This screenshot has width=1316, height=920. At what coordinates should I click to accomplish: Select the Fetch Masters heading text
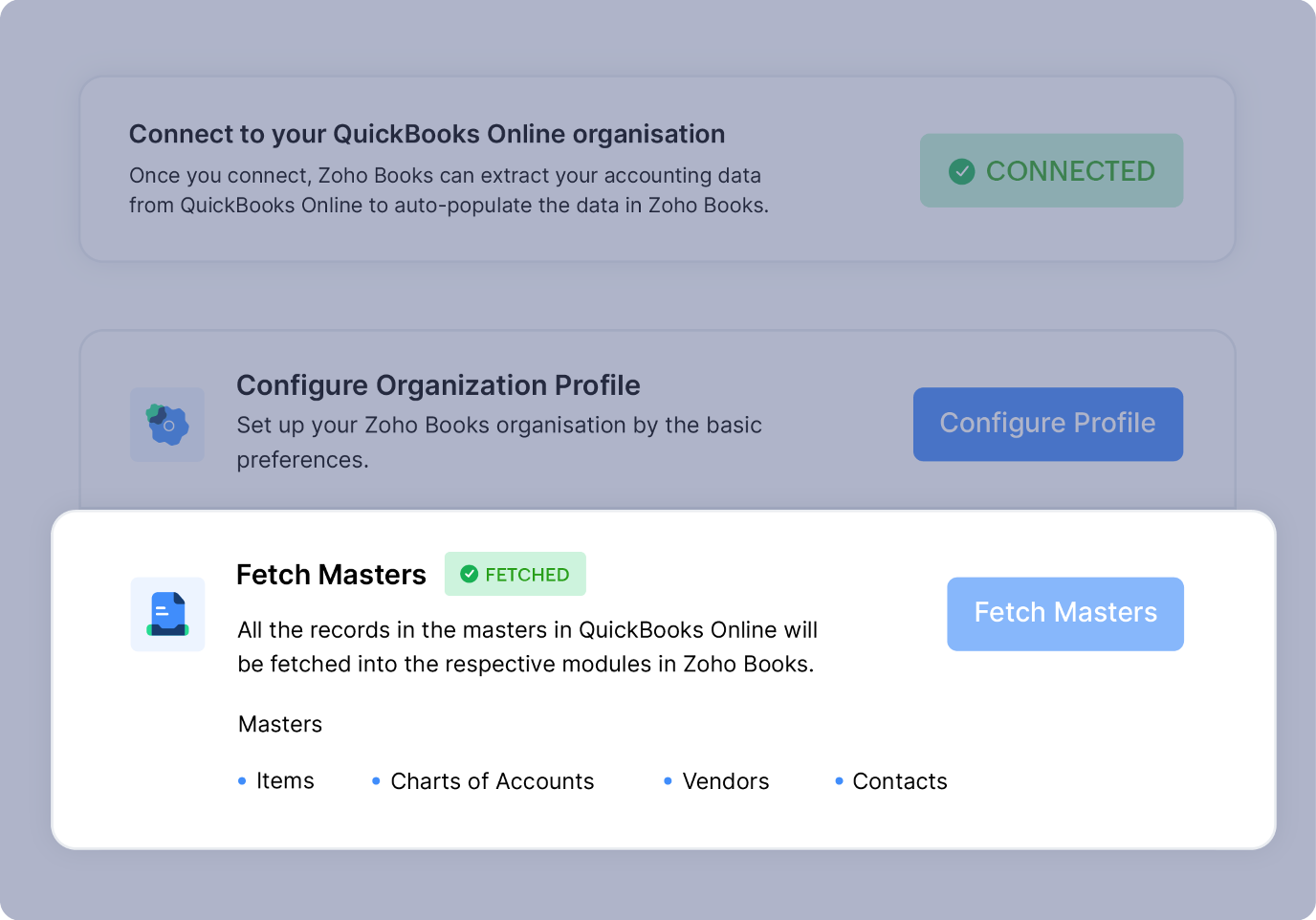click(x=331, y=574)
